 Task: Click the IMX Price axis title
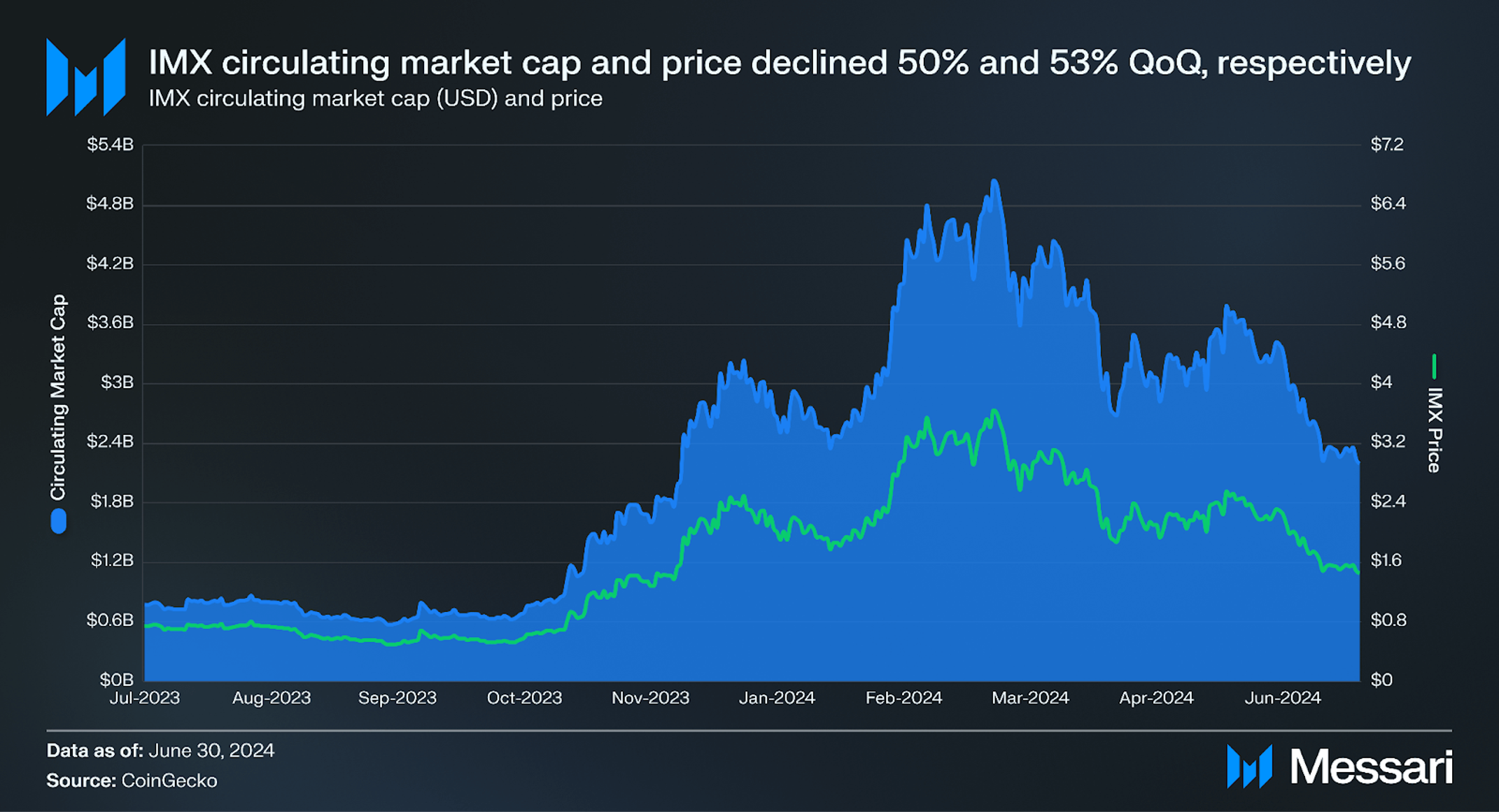(1434, 429)
